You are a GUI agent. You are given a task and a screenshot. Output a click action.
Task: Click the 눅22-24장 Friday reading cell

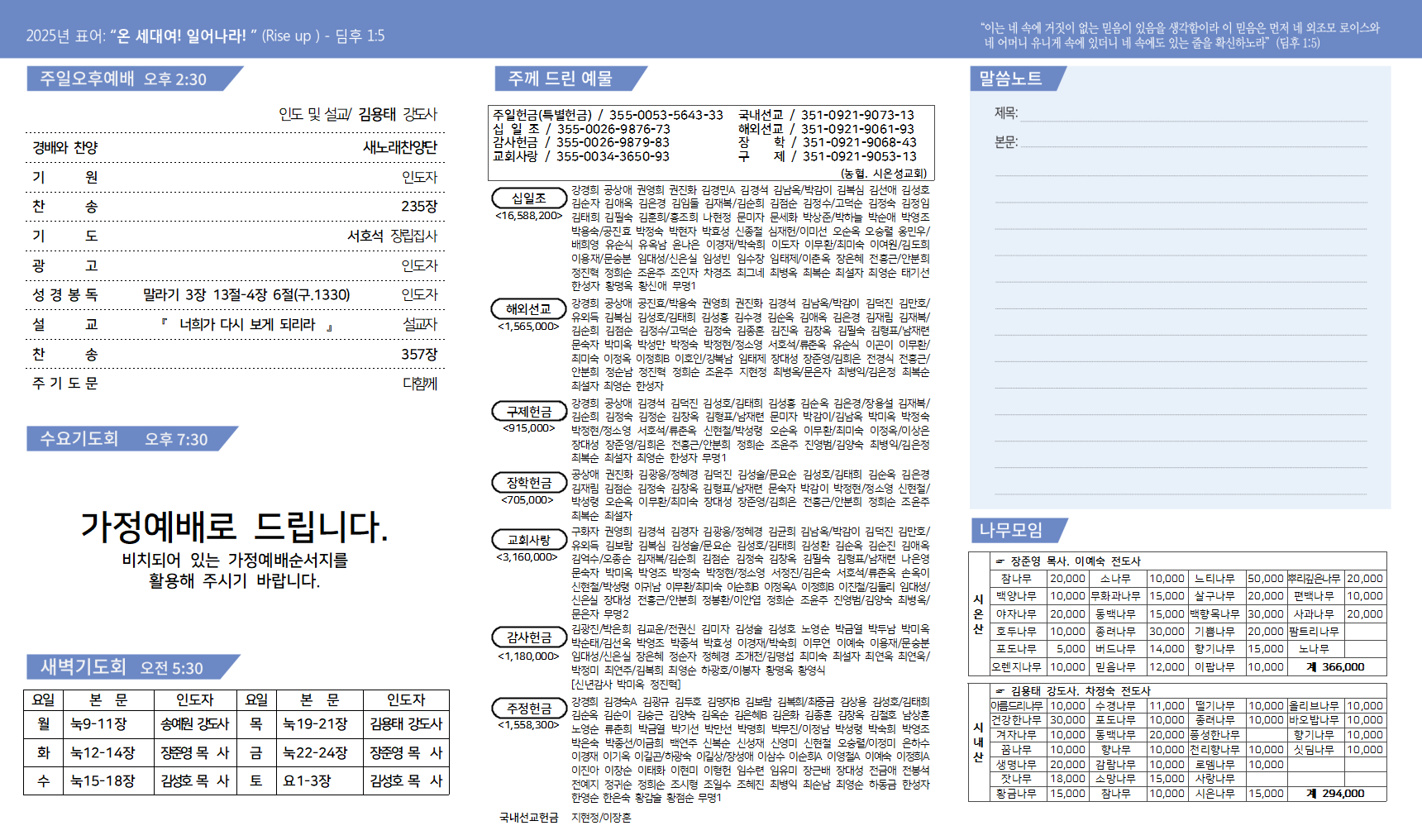point(319,753)
